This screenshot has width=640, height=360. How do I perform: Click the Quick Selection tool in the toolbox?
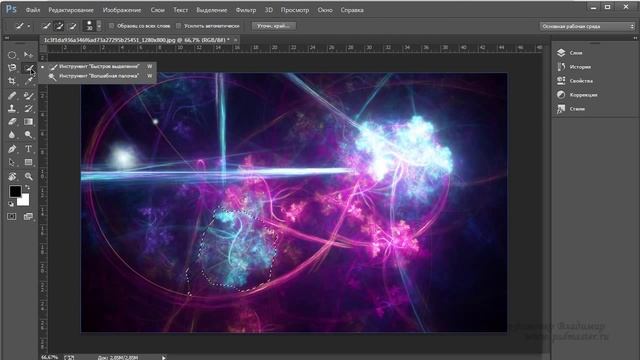click(x=28, y=68)
